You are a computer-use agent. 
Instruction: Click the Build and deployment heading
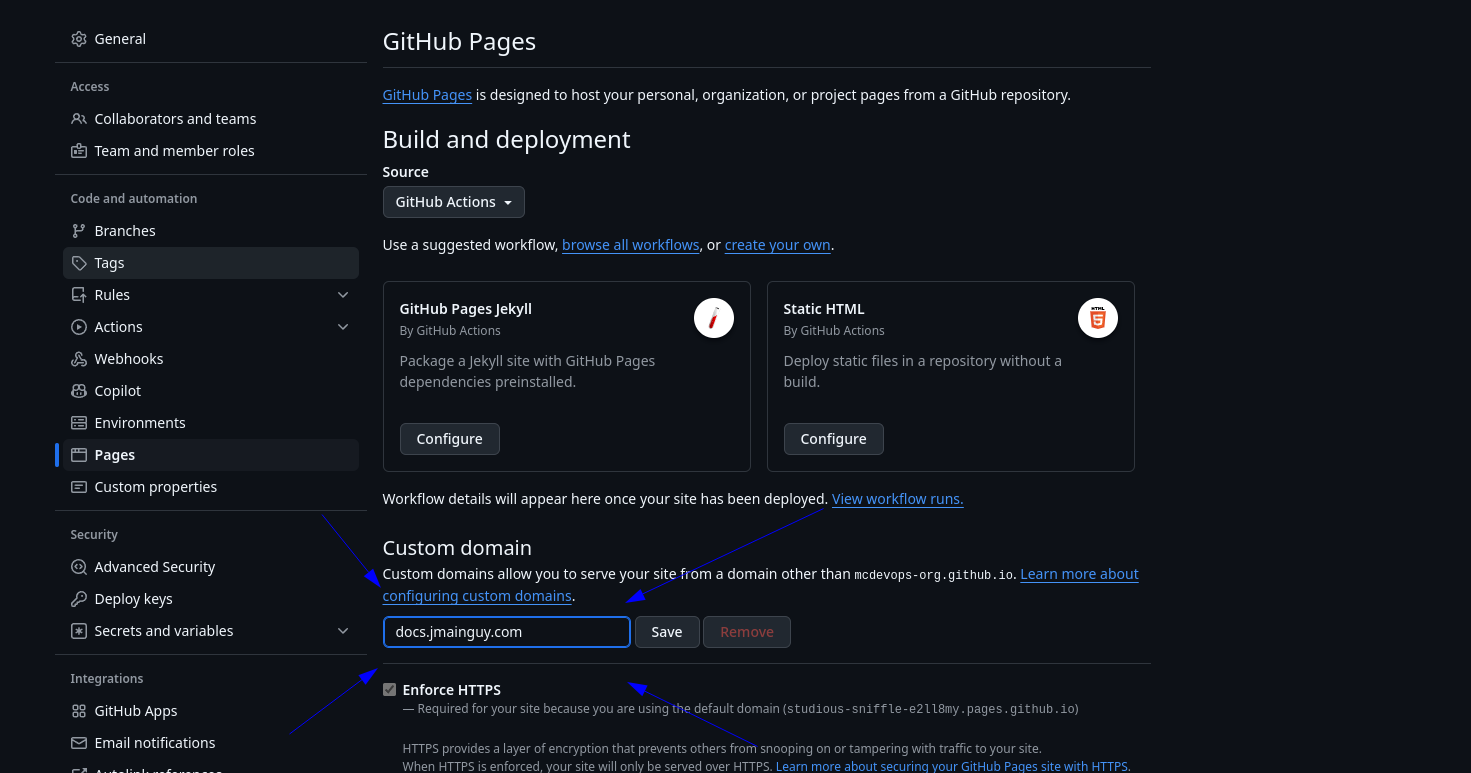(507, 139)
